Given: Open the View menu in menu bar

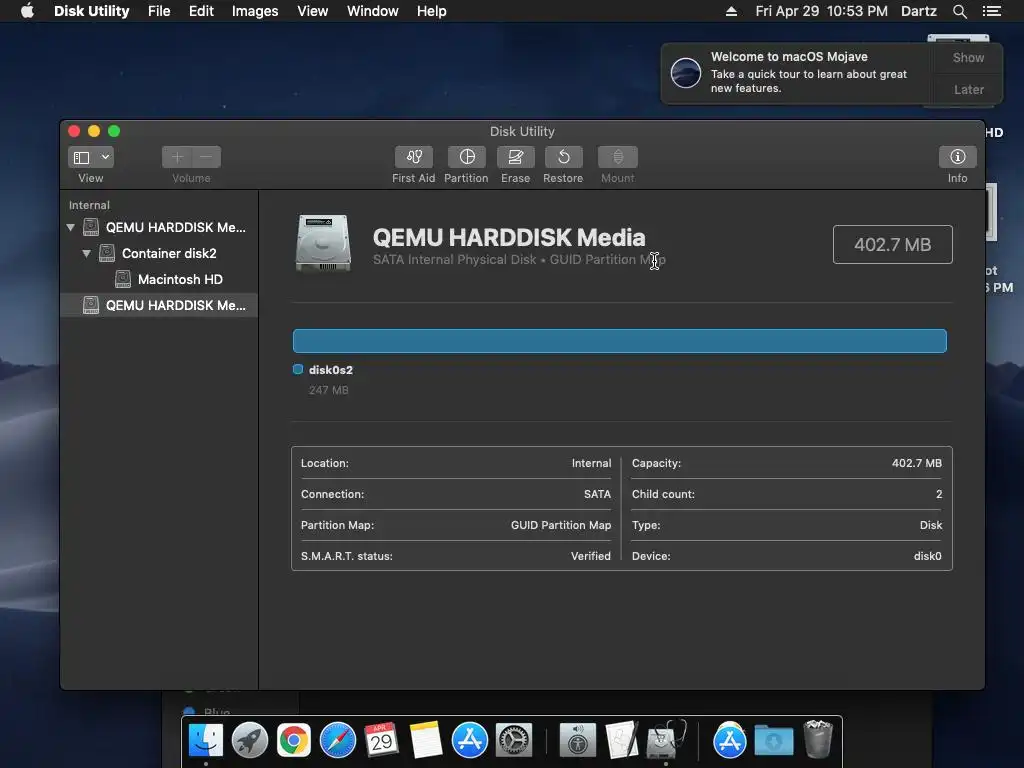Looking at the screenshot, I should point(312,11).
